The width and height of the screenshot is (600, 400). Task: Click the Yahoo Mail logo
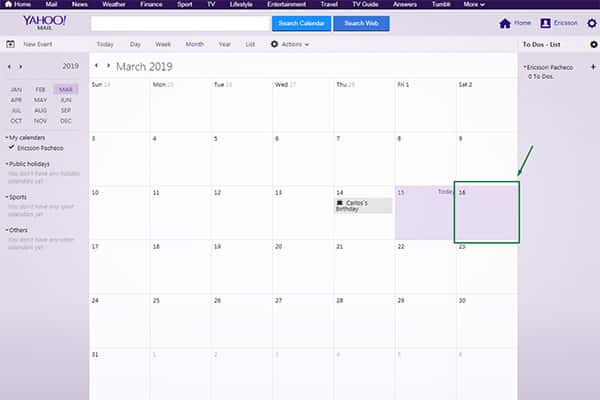point(44,22)
